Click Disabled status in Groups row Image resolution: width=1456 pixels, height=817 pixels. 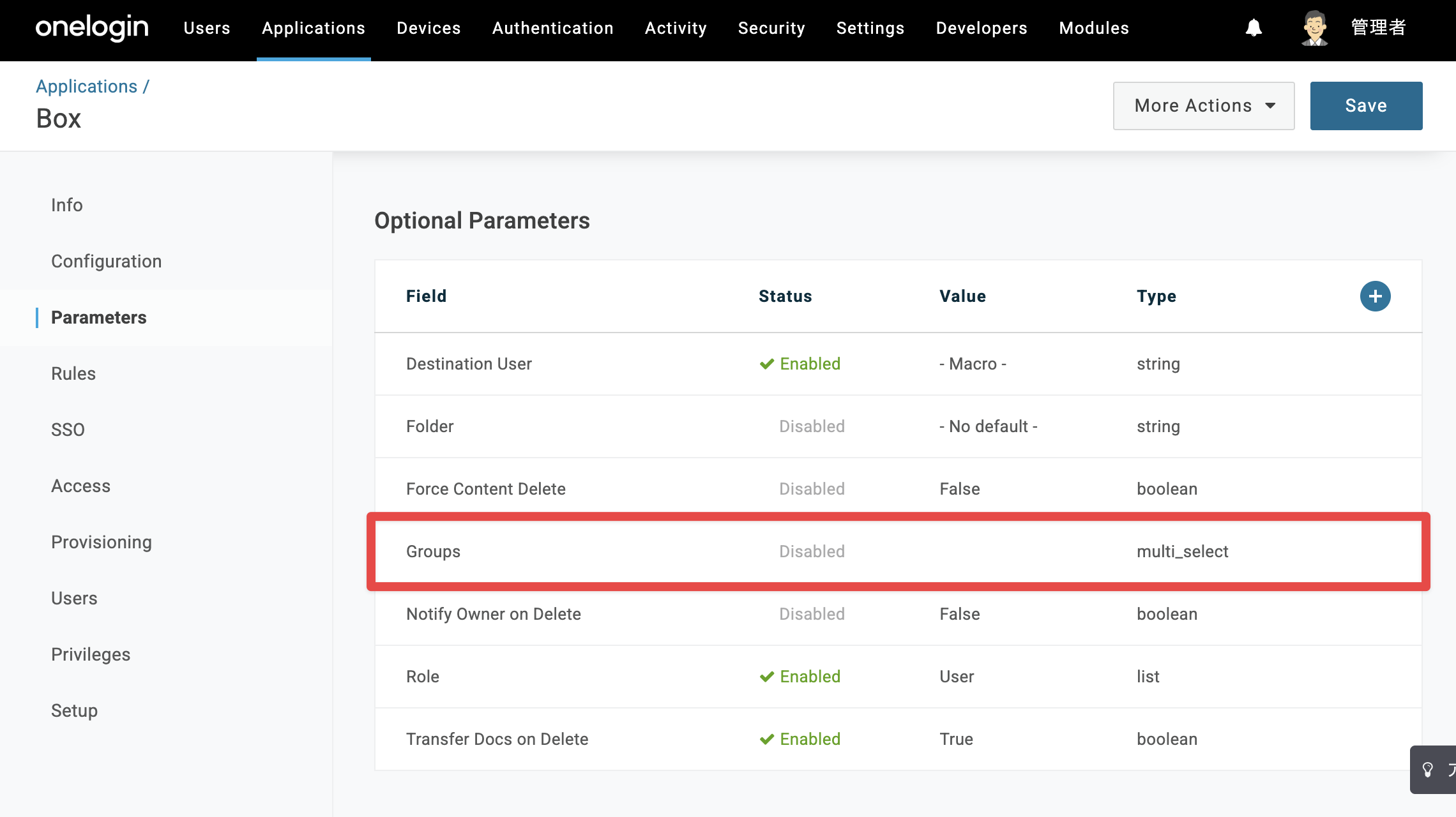[x=812, y=551]
